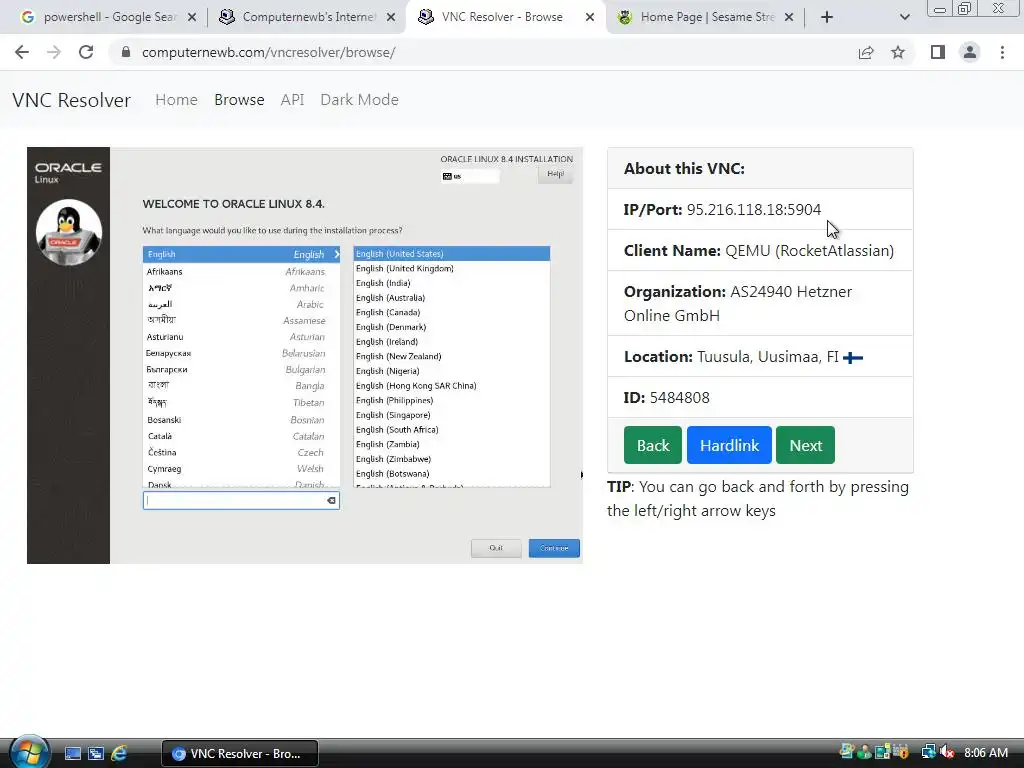Screen dimensions: 1024x768
Task: Click Show Desktop quick launch icon
Action: (x=73, y=754)
